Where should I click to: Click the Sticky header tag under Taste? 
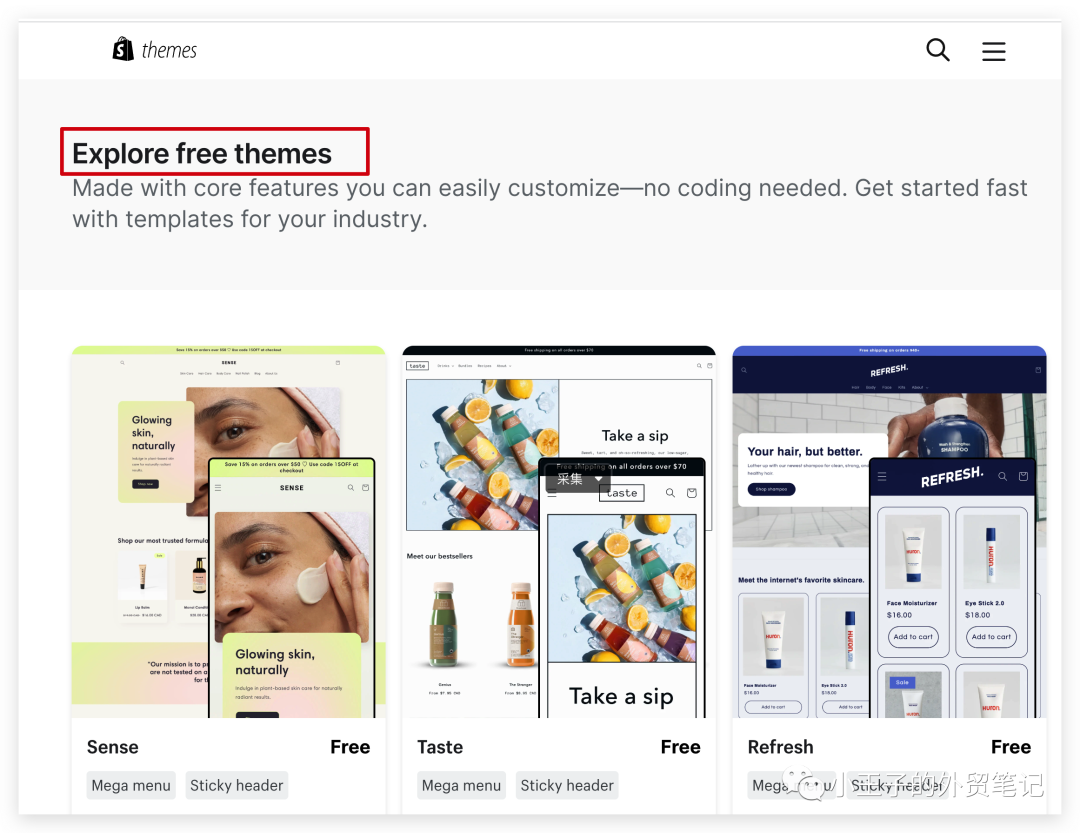(x=567, y=785)
